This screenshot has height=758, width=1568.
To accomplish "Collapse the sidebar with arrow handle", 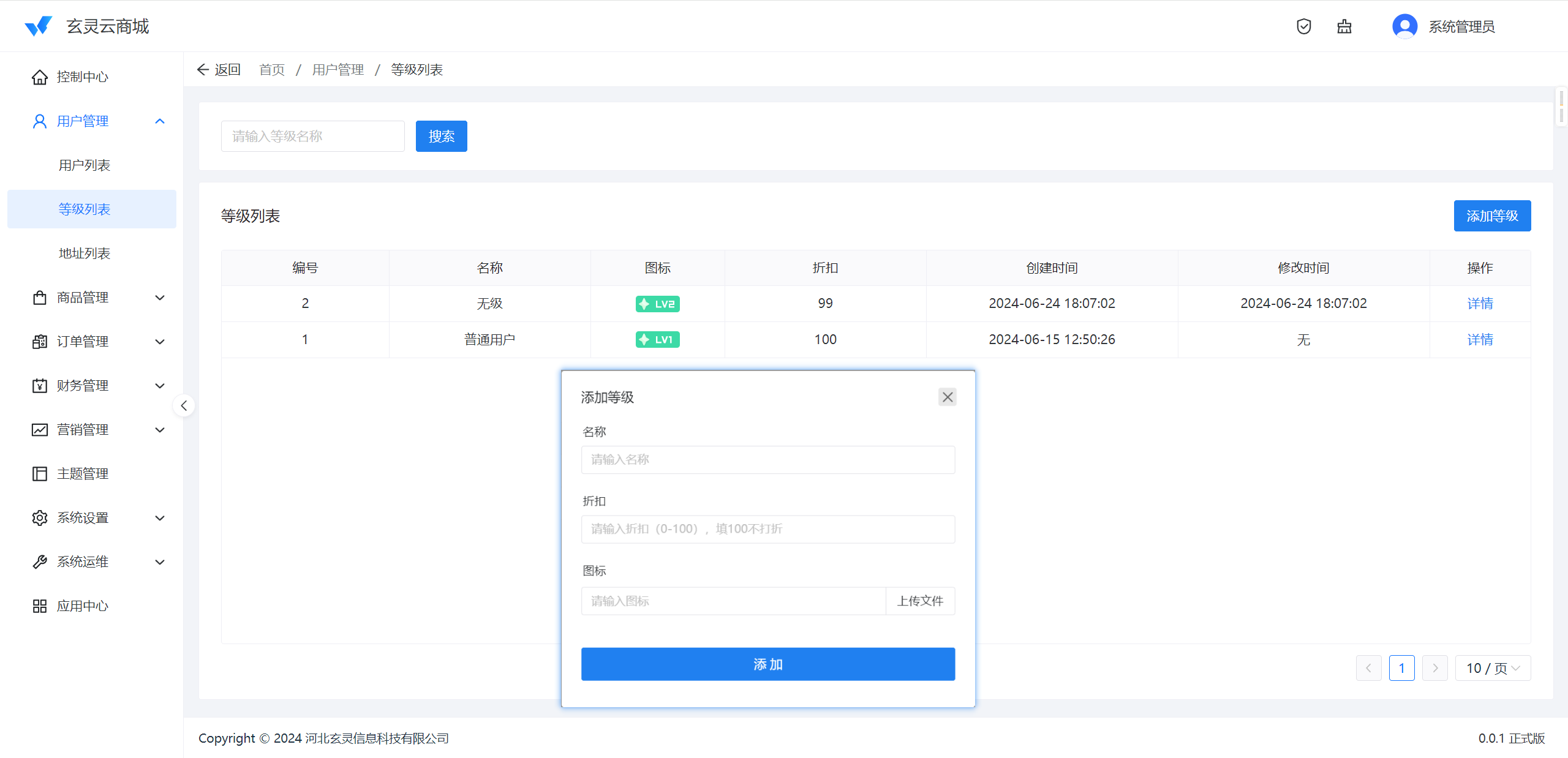I will (184, 405).
